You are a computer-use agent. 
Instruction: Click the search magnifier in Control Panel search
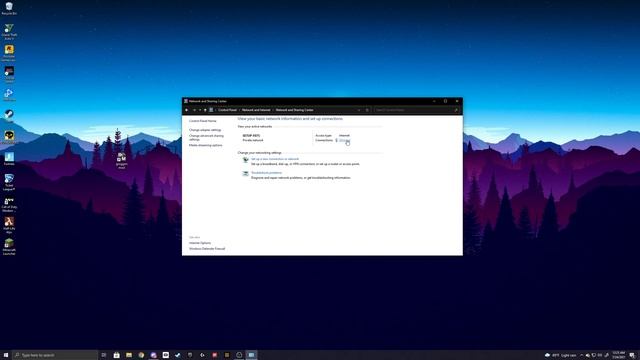(456, 110)
